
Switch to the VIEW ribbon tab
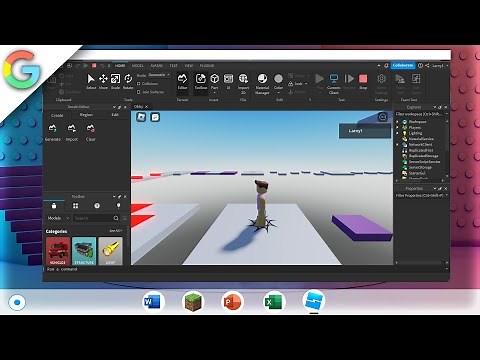[x=189, y=66]
